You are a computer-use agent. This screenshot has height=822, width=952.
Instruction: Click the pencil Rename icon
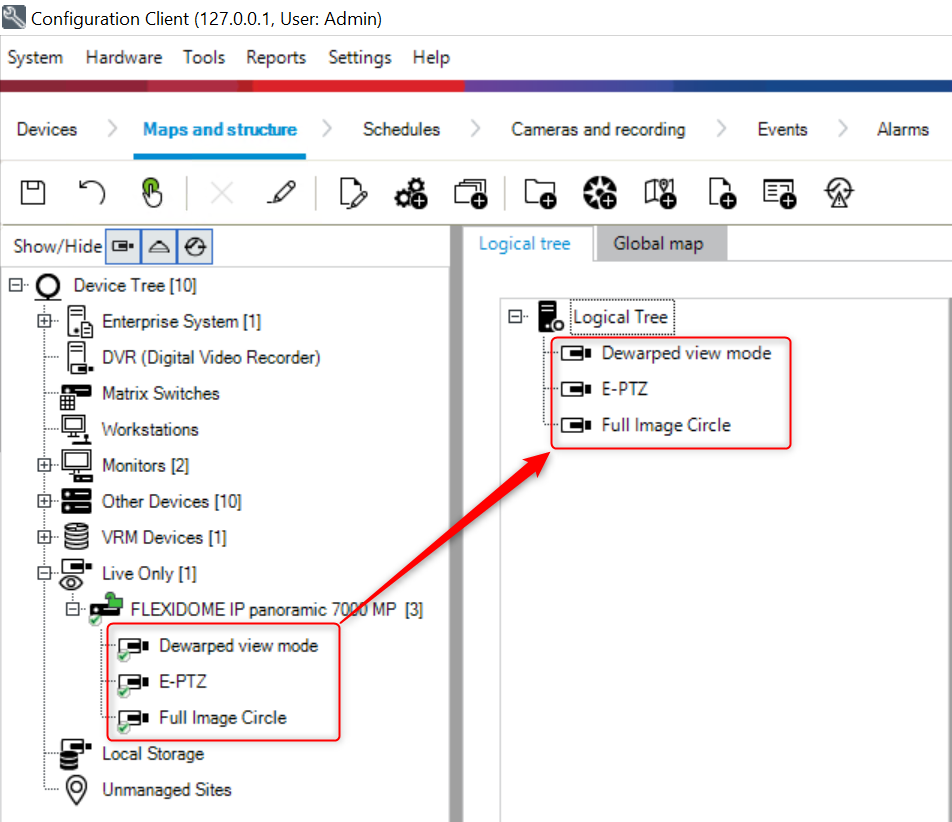pos(282,193)
